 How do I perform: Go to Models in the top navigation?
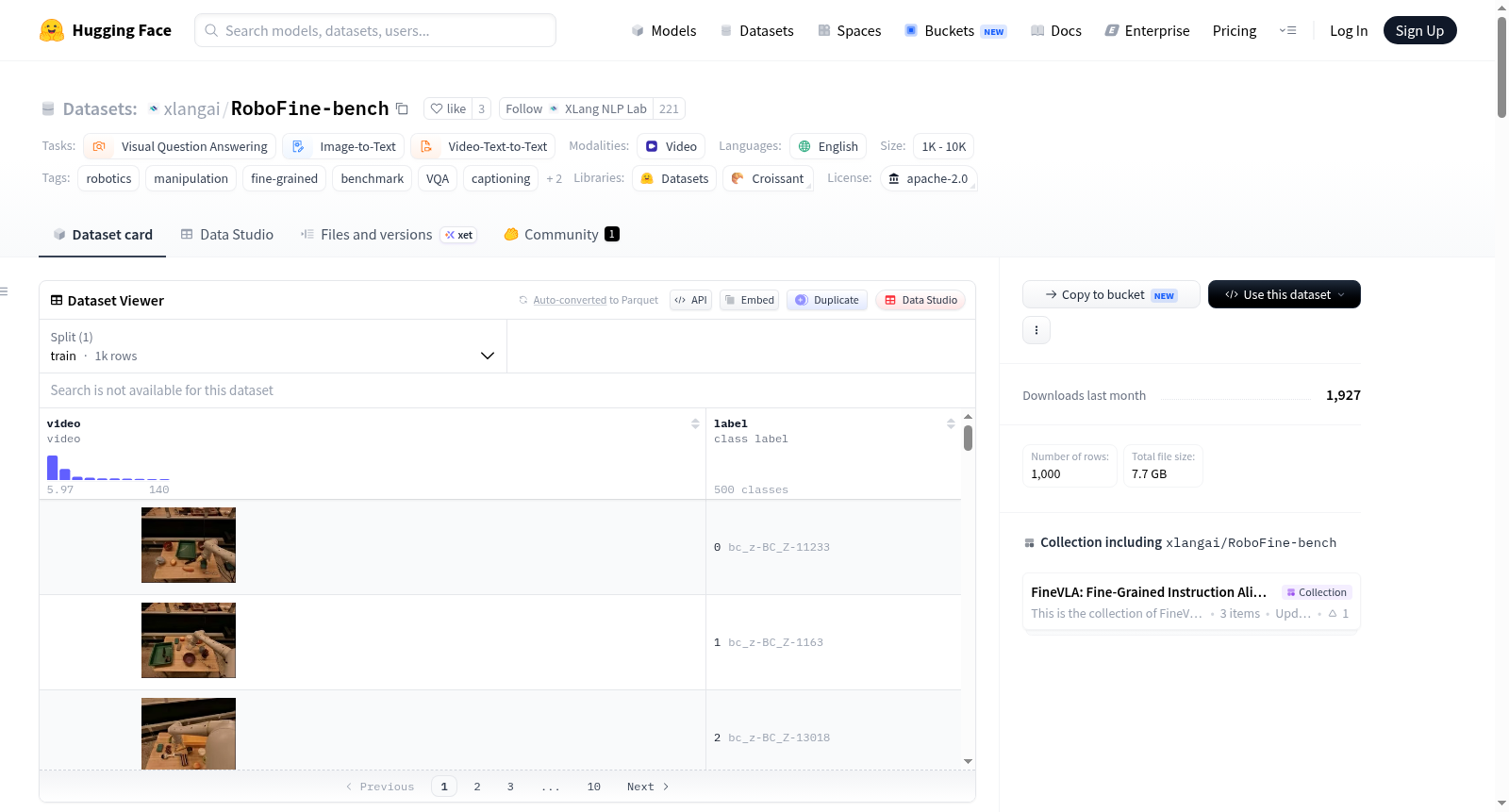tap(664, 30)
